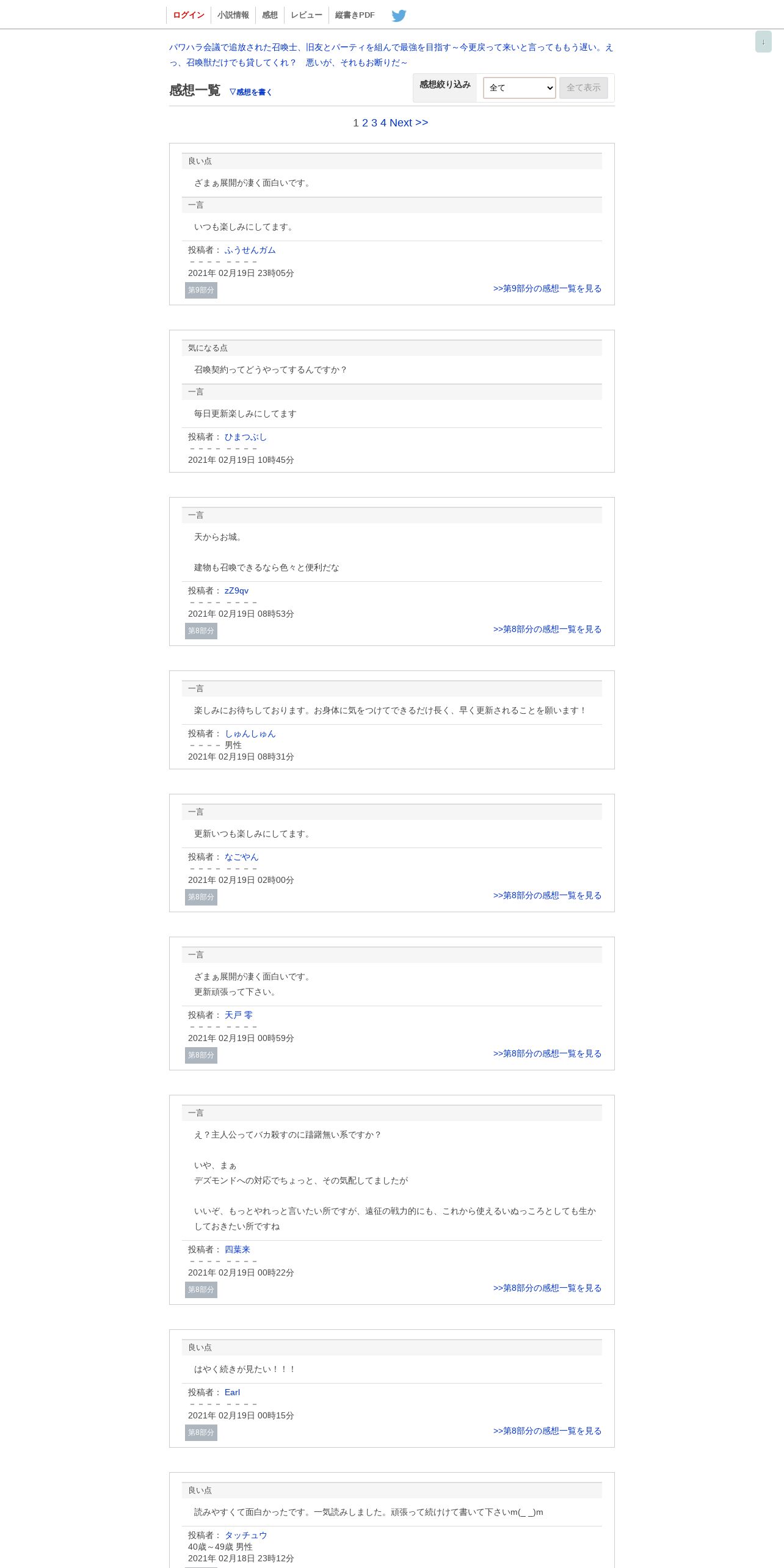Click the ▽感想を書く link

[250, 92]
